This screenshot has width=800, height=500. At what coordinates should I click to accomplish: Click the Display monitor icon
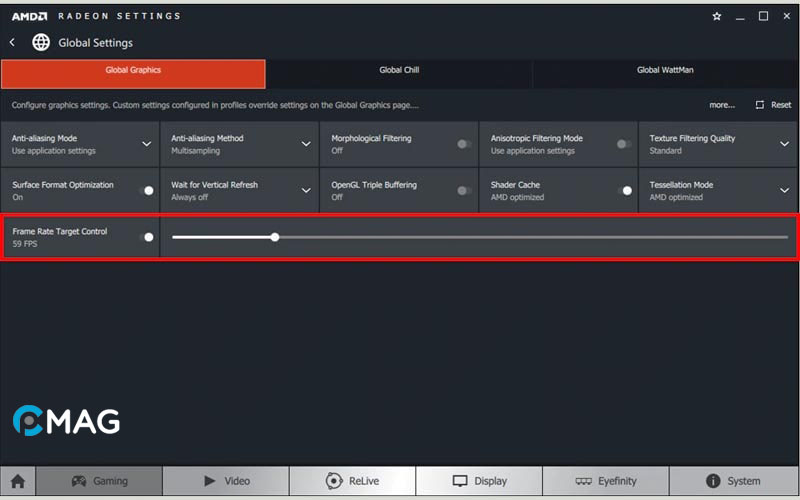460,481
